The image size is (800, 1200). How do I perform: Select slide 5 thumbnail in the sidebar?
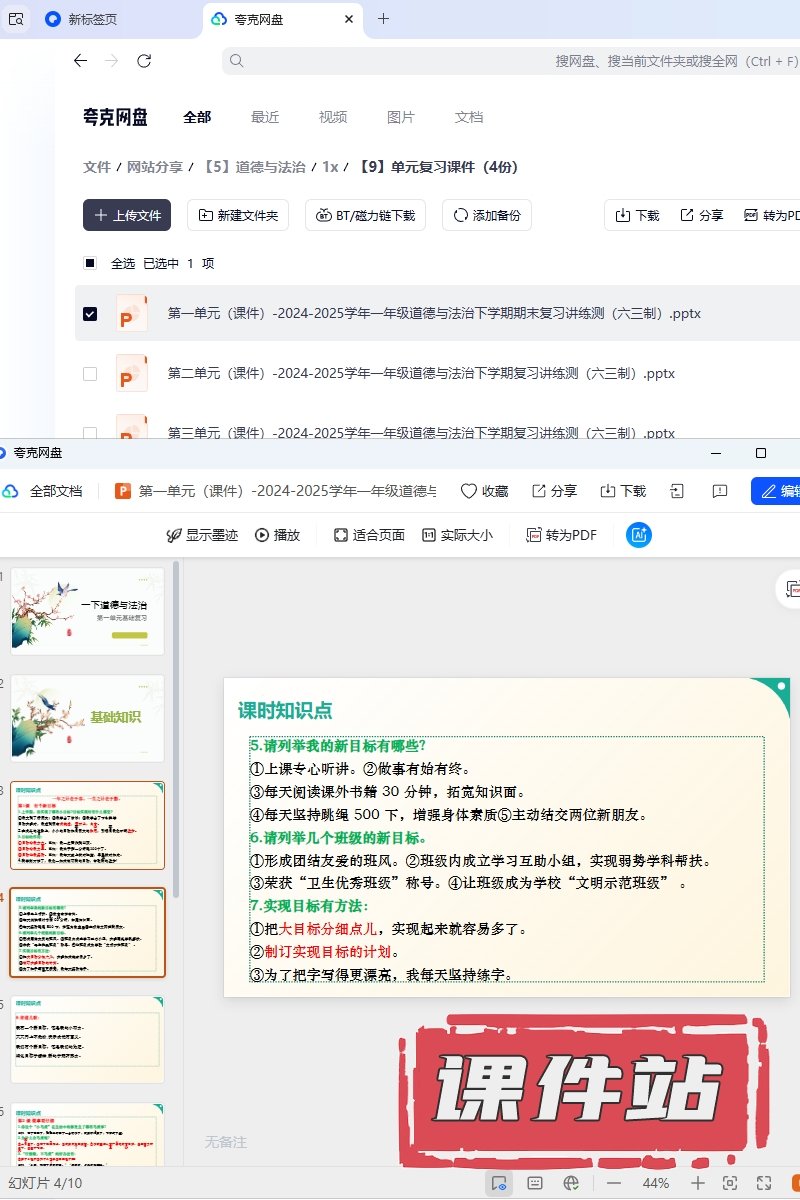(88, 1040)
